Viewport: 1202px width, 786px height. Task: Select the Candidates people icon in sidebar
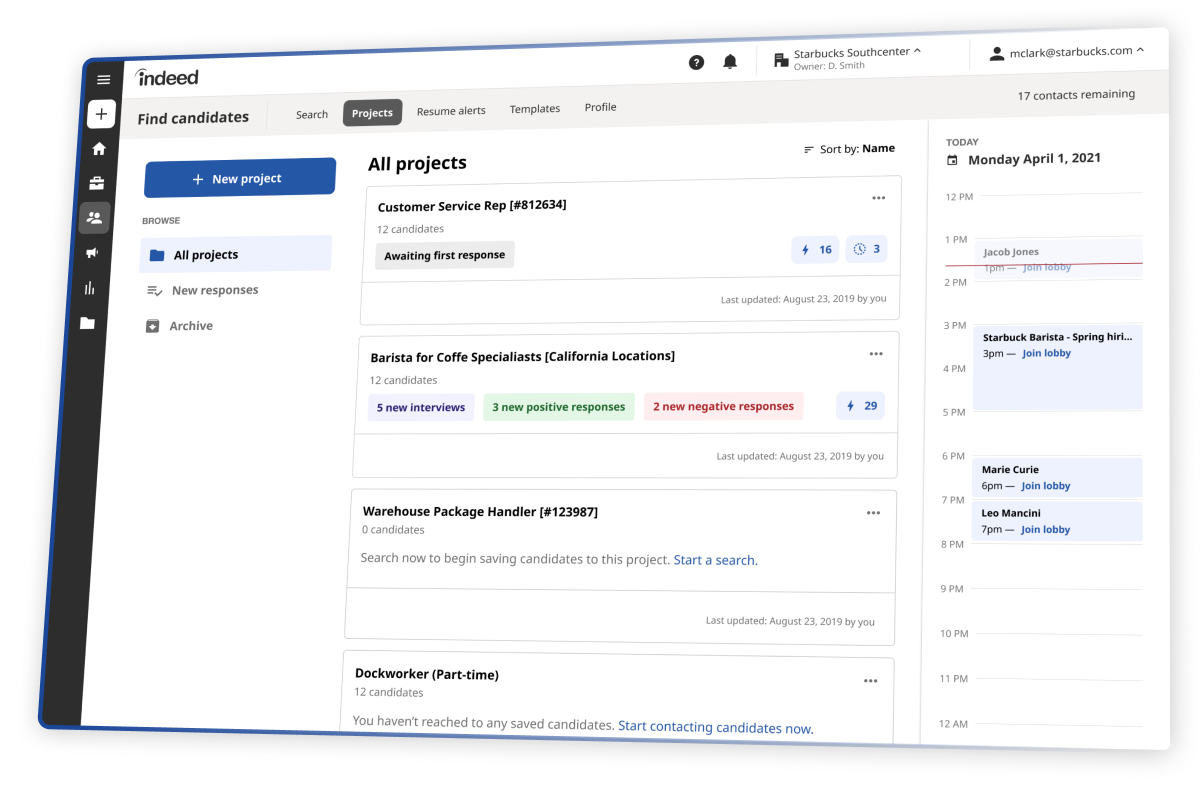coord(95,217)
